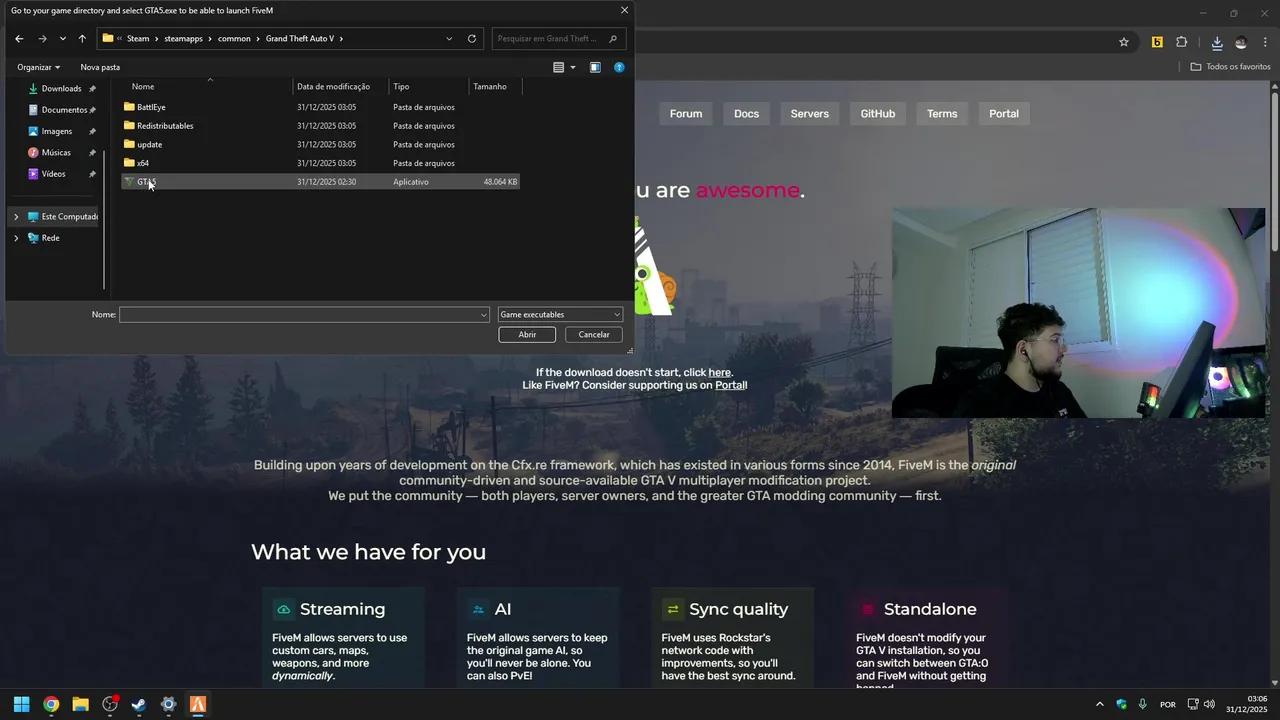
Task: Go back in file dialog navigation
Action: (19, 39)
